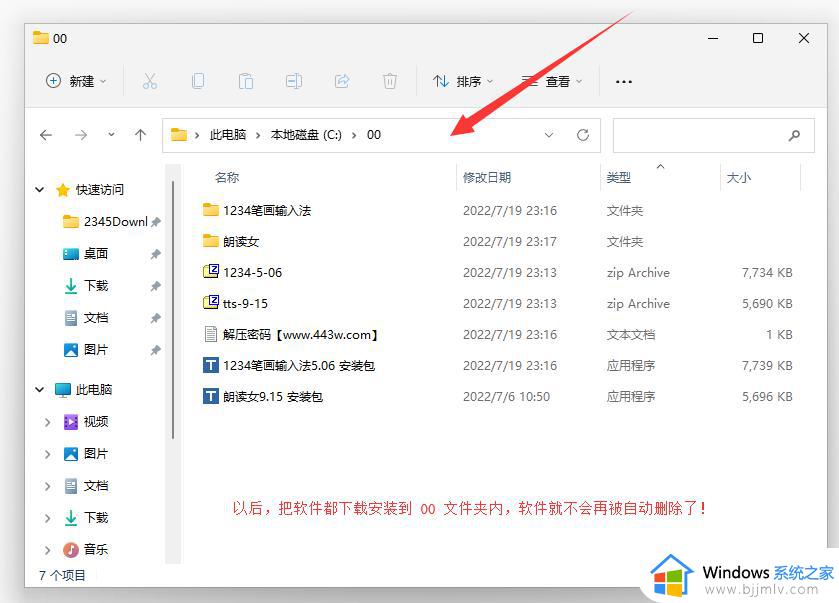Screen dimensions: 839x603
Task: Expand address bar history dropdown
Action: click(549, 135)
